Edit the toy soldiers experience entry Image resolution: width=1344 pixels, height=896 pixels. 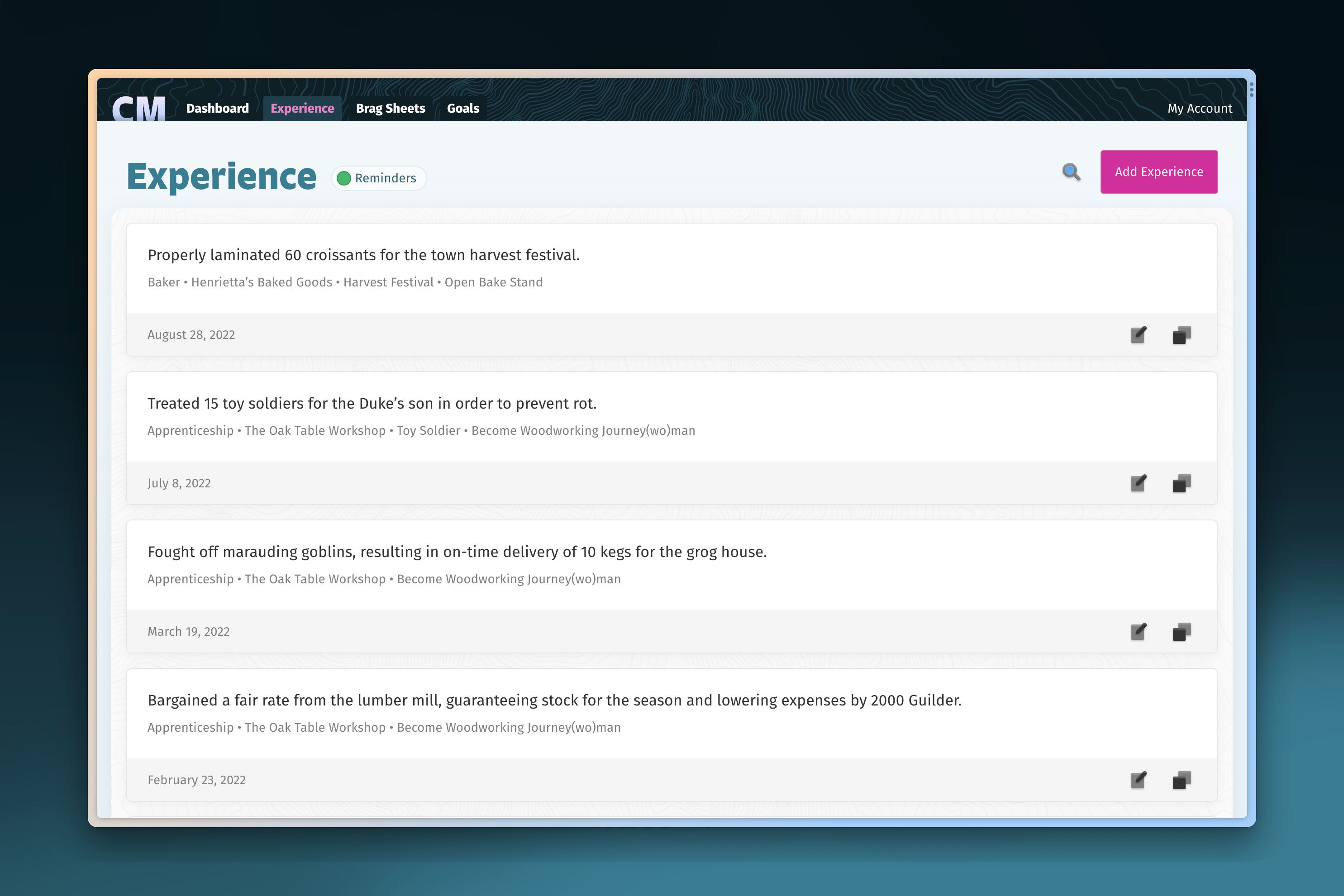pos(1138,483)
